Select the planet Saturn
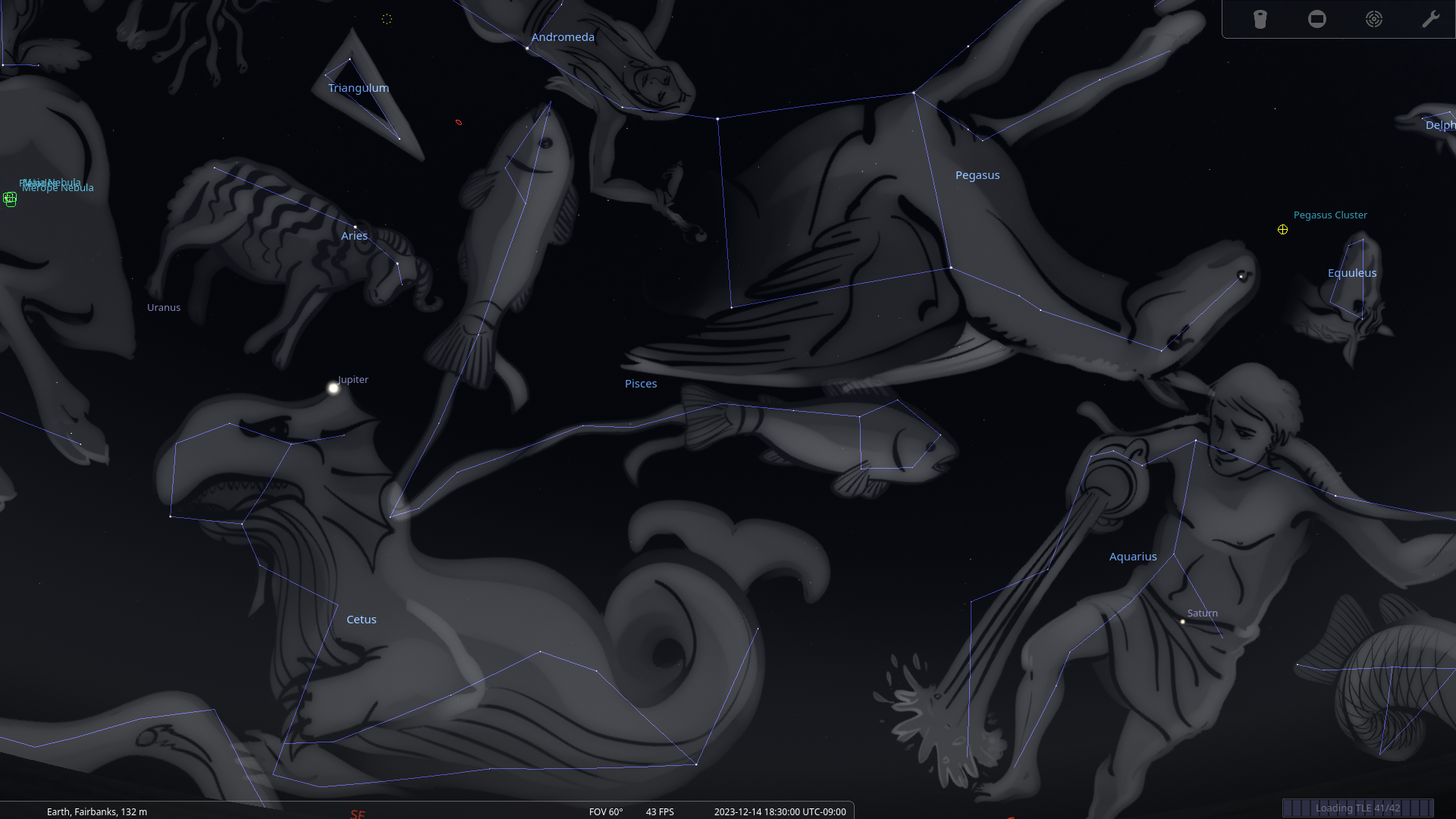Image resolution: width=1456 pixels, height=819 pixels. coord(1182,622)
